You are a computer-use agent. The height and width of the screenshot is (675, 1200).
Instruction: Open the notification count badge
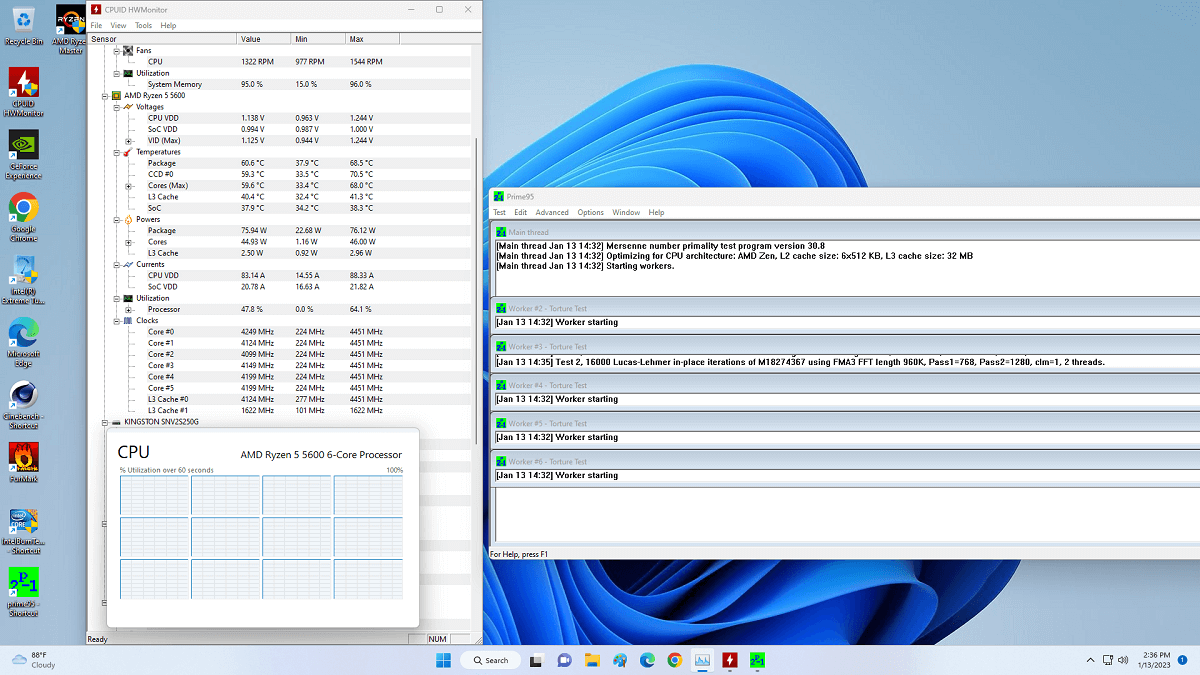point(1182,660)
